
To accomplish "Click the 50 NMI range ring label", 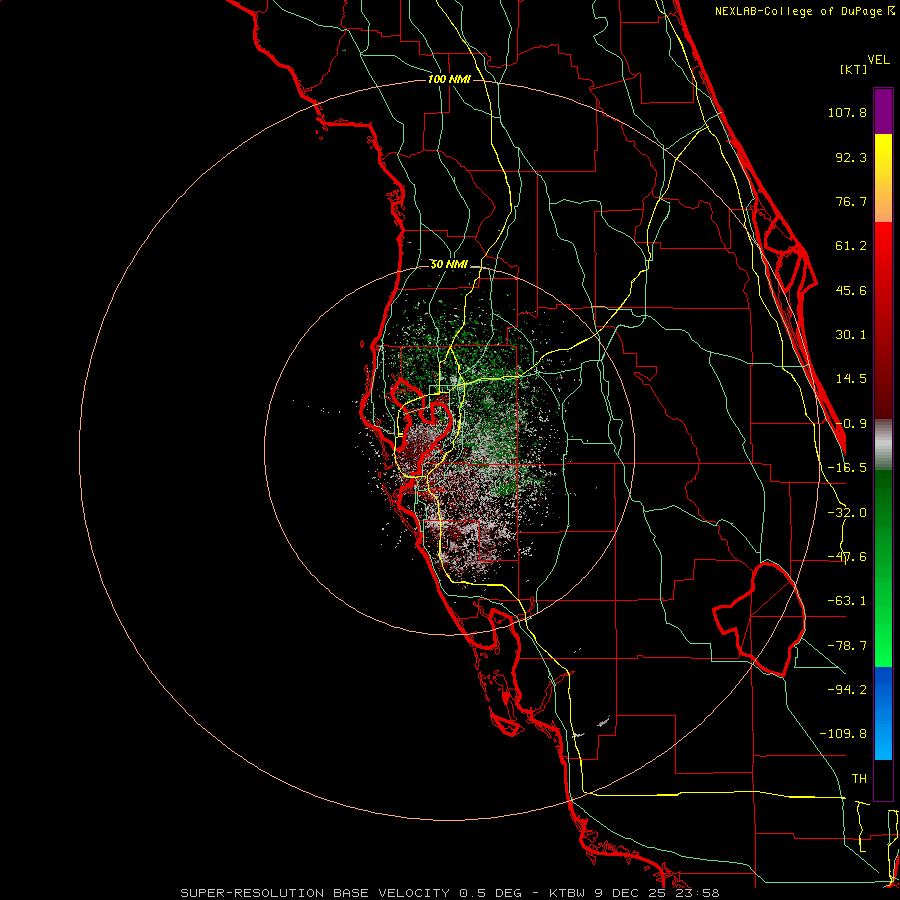I will pos(449,265).
